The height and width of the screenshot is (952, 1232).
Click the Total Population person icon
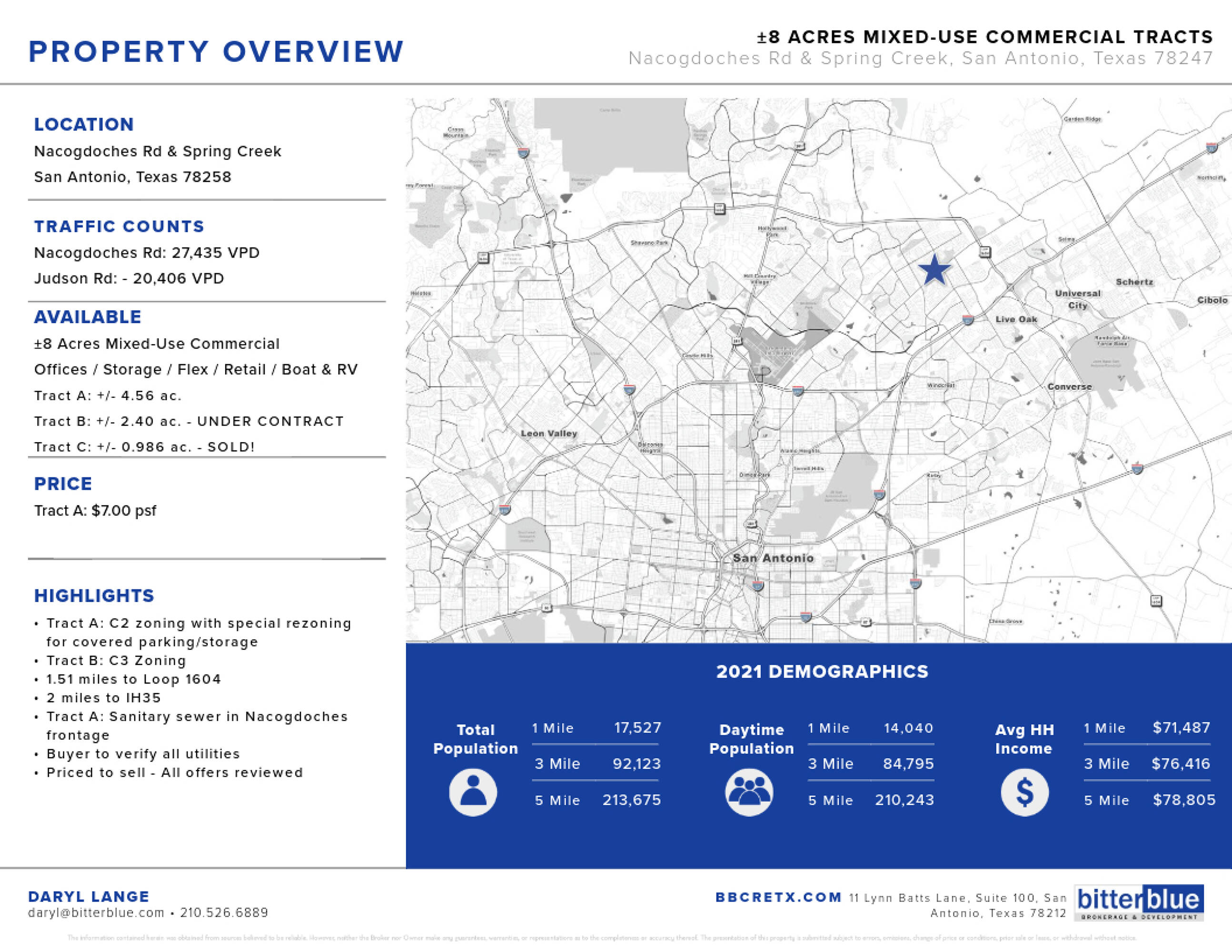point(473,792)
